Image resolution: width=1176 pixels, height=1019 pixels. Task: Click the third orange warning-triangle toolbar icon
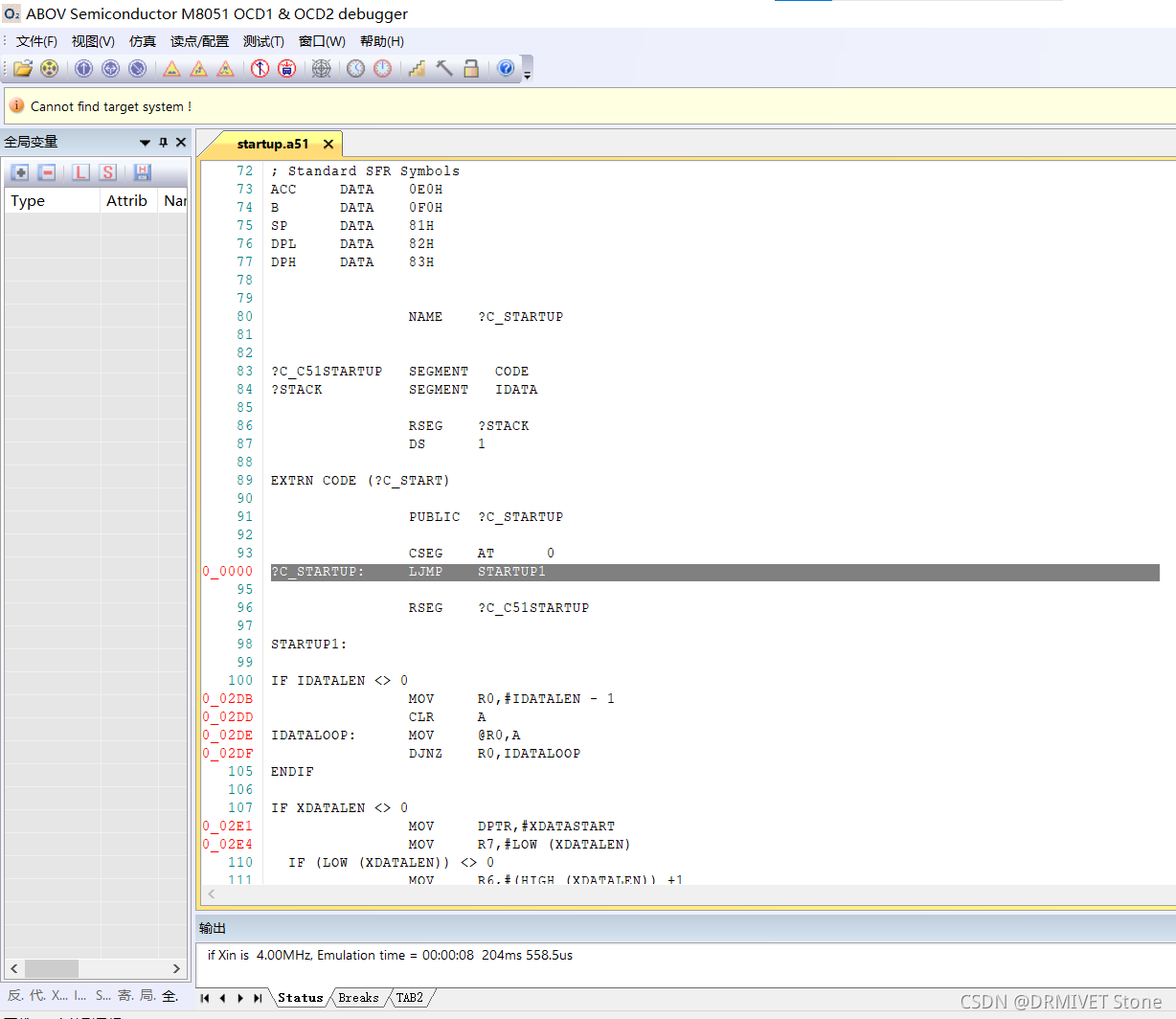[226, 69]
